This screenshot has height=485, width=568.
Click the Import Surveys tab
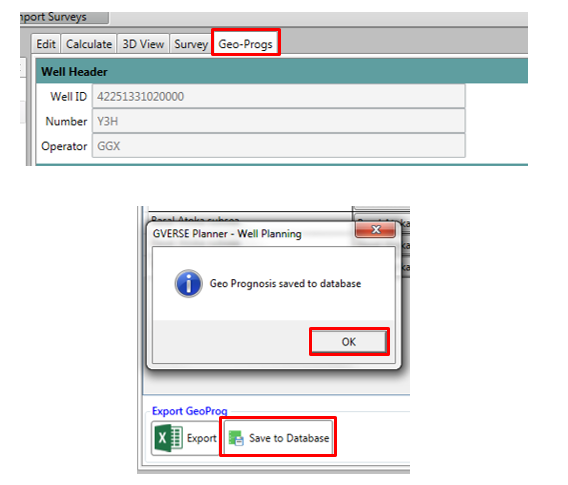(x=64, y=17)
